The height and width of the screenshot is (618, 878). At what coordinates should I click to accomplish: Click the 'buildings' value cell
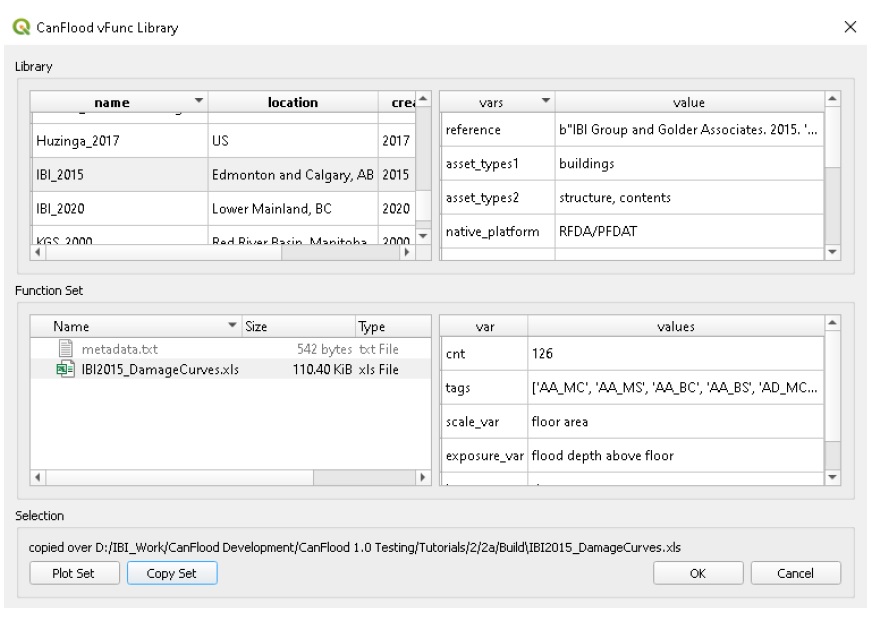point(689,163)
